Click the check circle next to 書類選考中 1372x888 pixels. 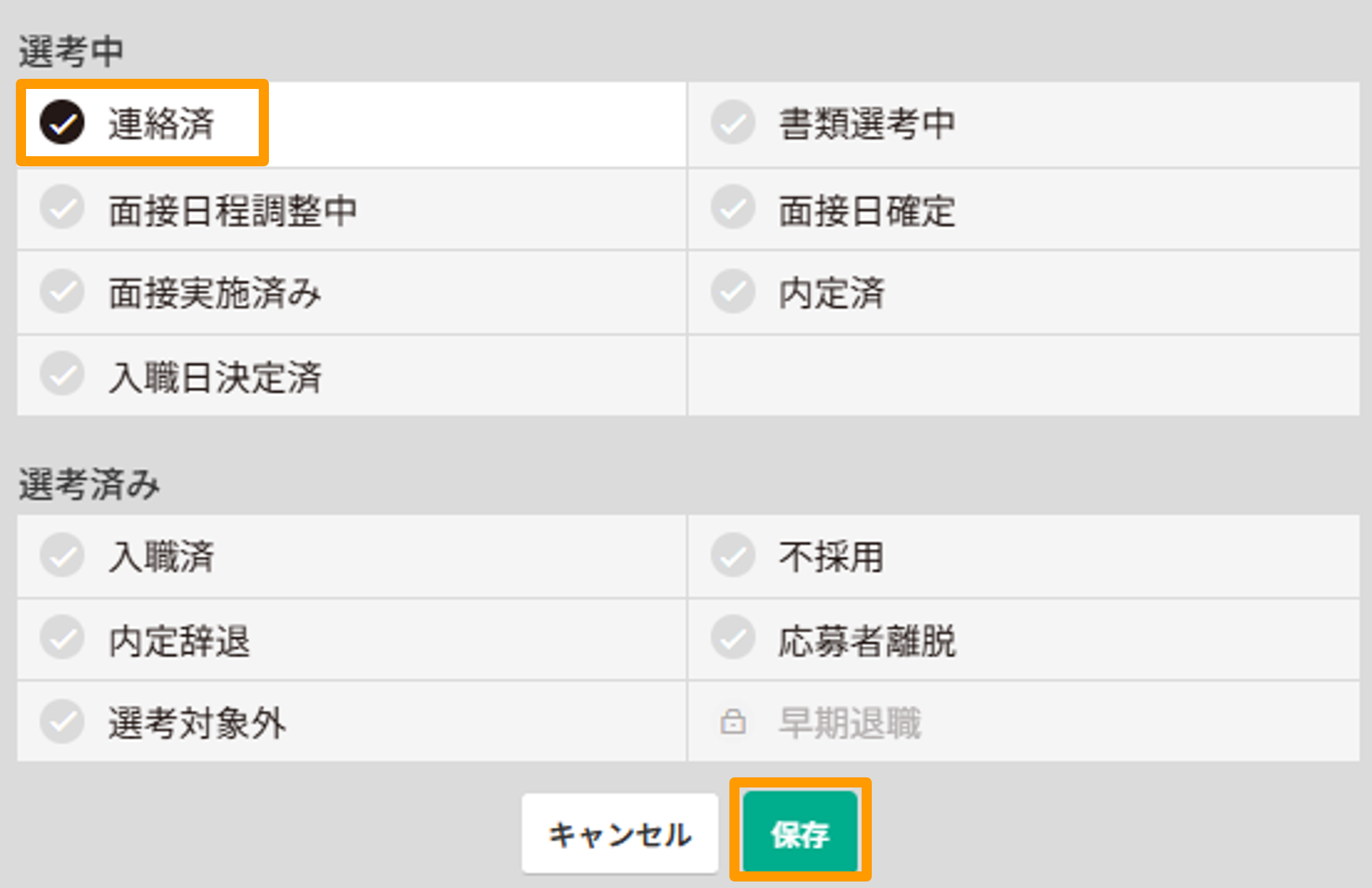pos(732,124)
